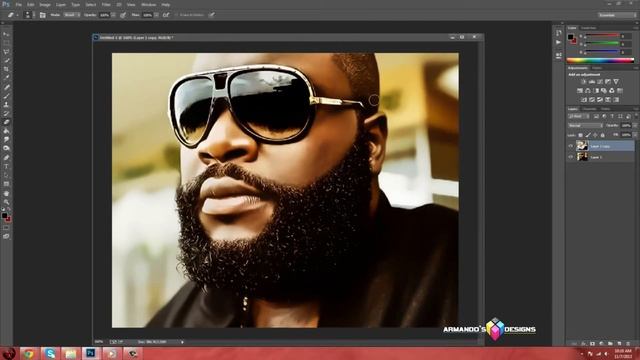The height and width of the screenshot is (360, 640).
Task: Open the layer blend mode Normal dropdown
Action: click(x=585, y=126)
